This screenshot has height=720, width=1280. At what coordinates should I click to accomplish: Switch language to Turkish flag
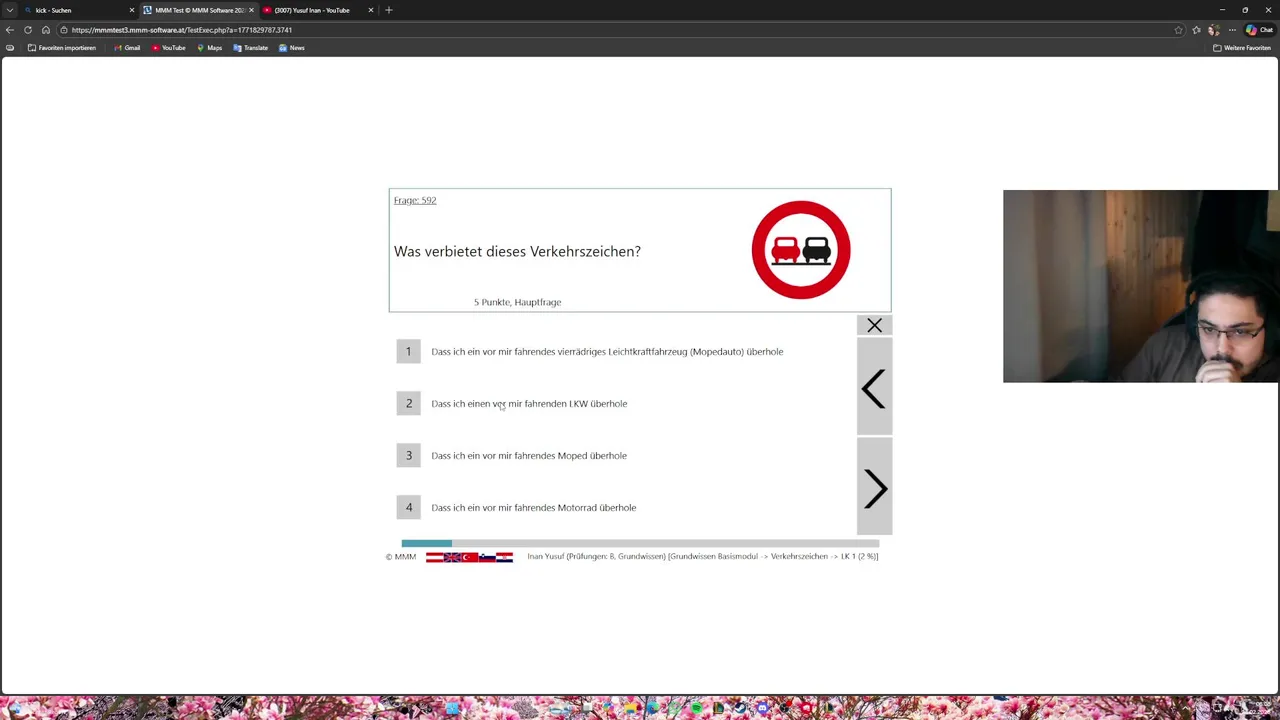coord(469,557)
